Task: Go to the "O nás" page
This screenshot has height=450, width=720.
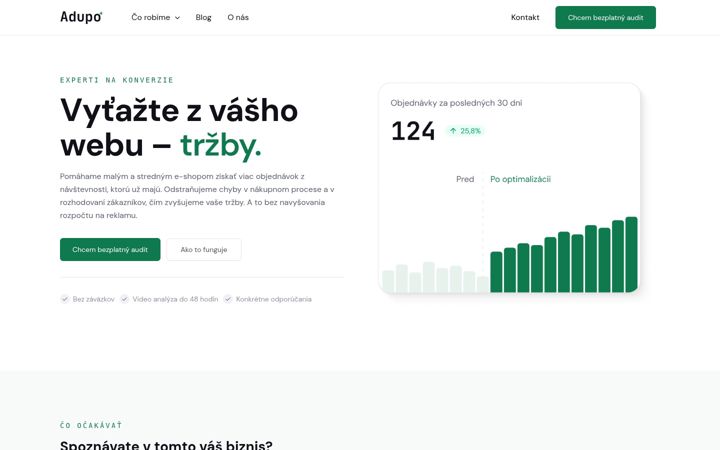Action: pyautogui.click(x=238, y=17)
